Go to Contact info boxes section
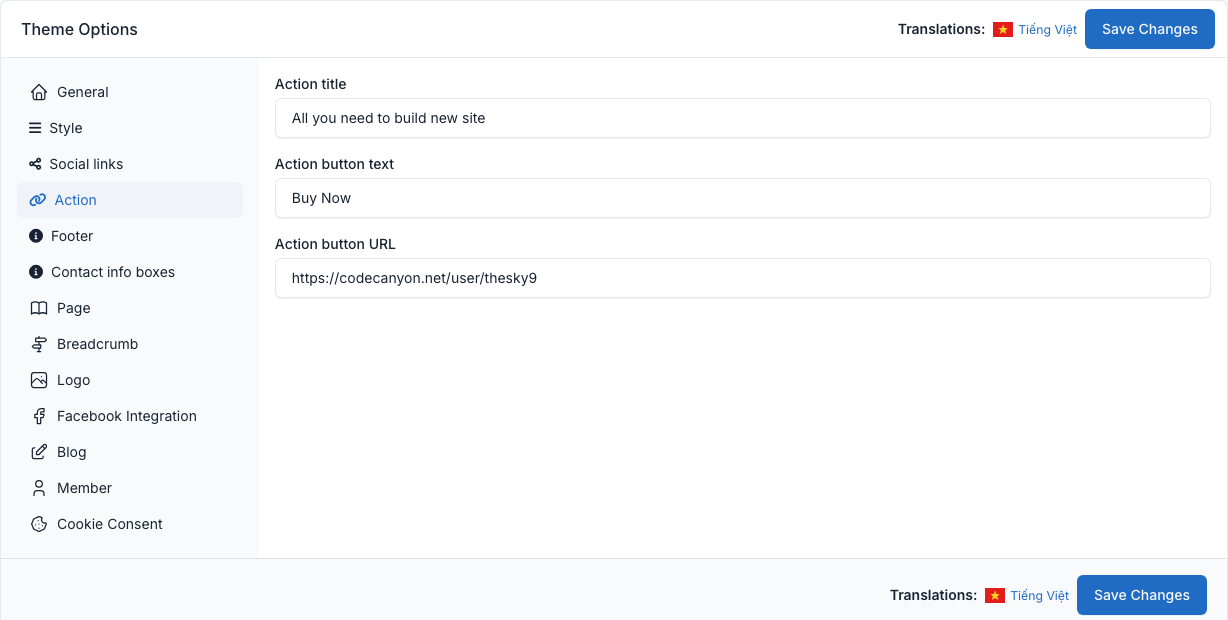This screenshot has height=620, width=1228. (x=130, y=272)
